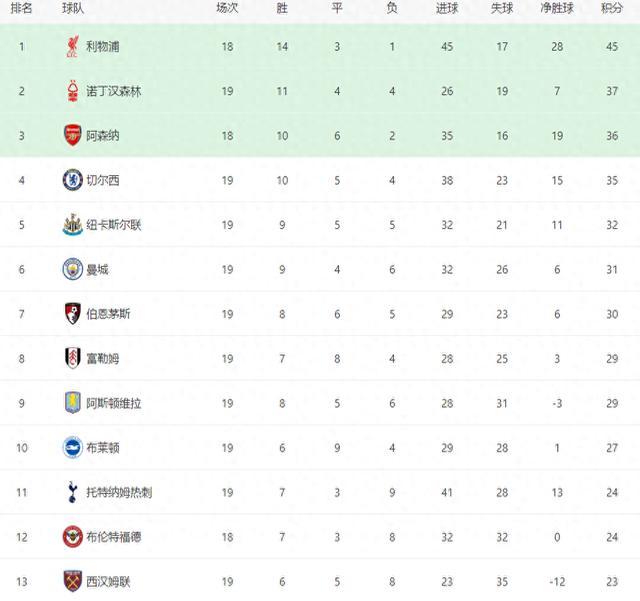Click the Newcastle United crest icon
Viewport: 640px width, 601px height.
73,225
